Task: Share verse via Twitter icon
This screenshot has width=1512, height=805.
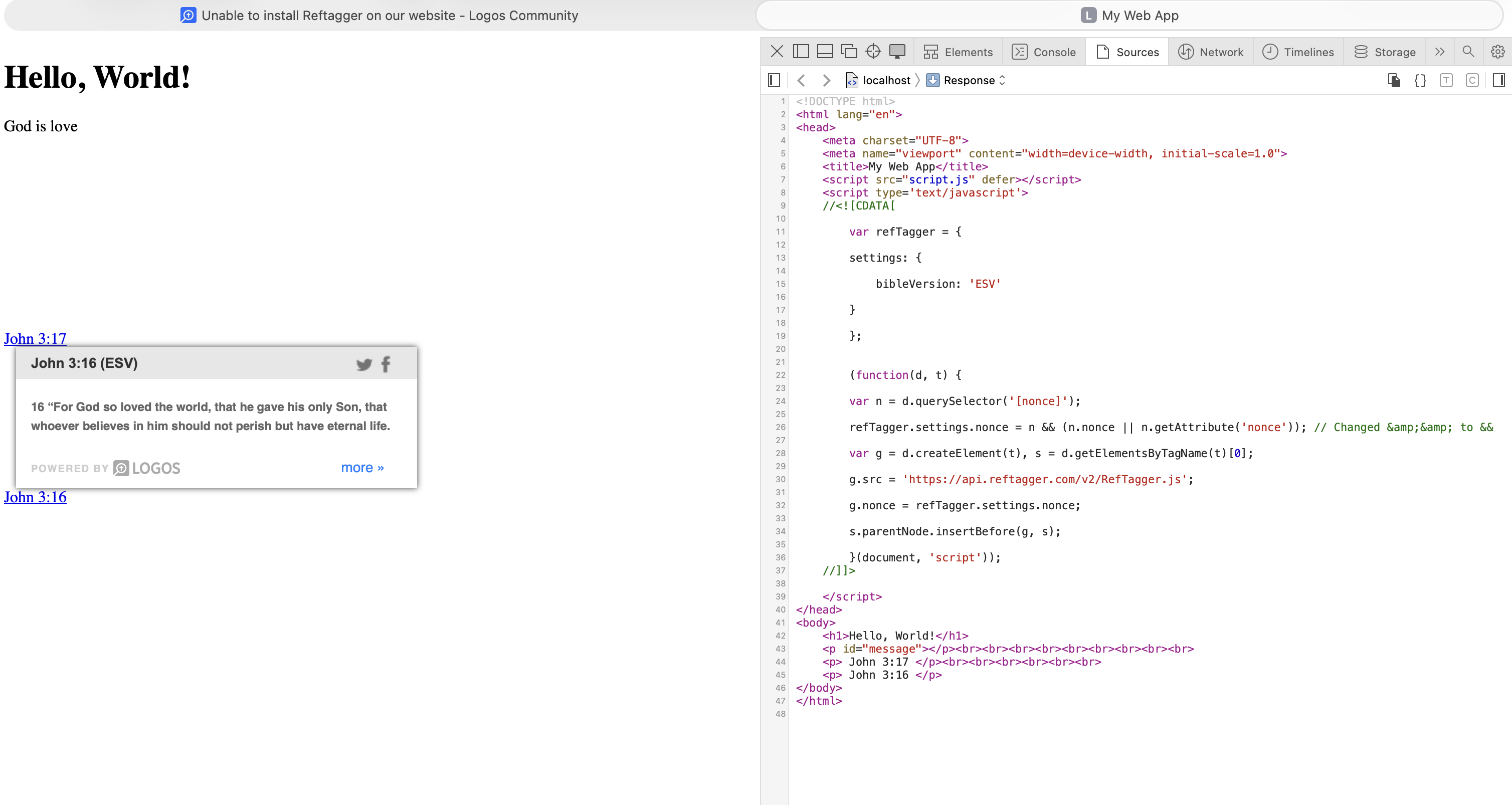Action: [x=364, y=364]
